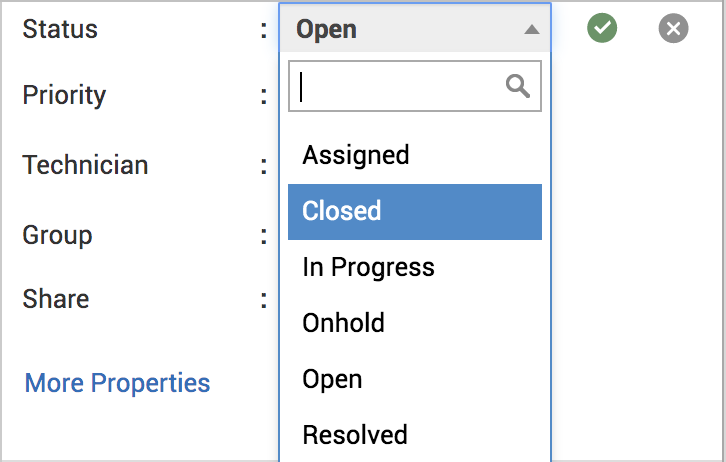
Task: Collapse the Status dropdown using its arrow
Action: [x=531, y=30]
